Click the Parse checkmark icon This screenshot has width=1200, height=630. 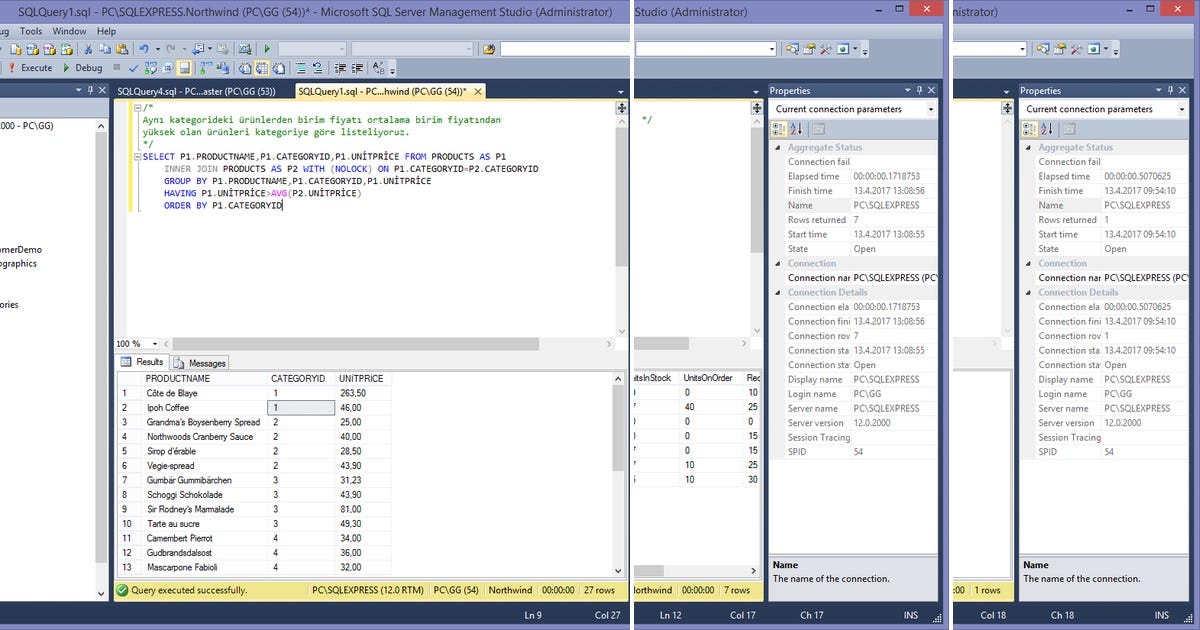[x=133, y=68]
